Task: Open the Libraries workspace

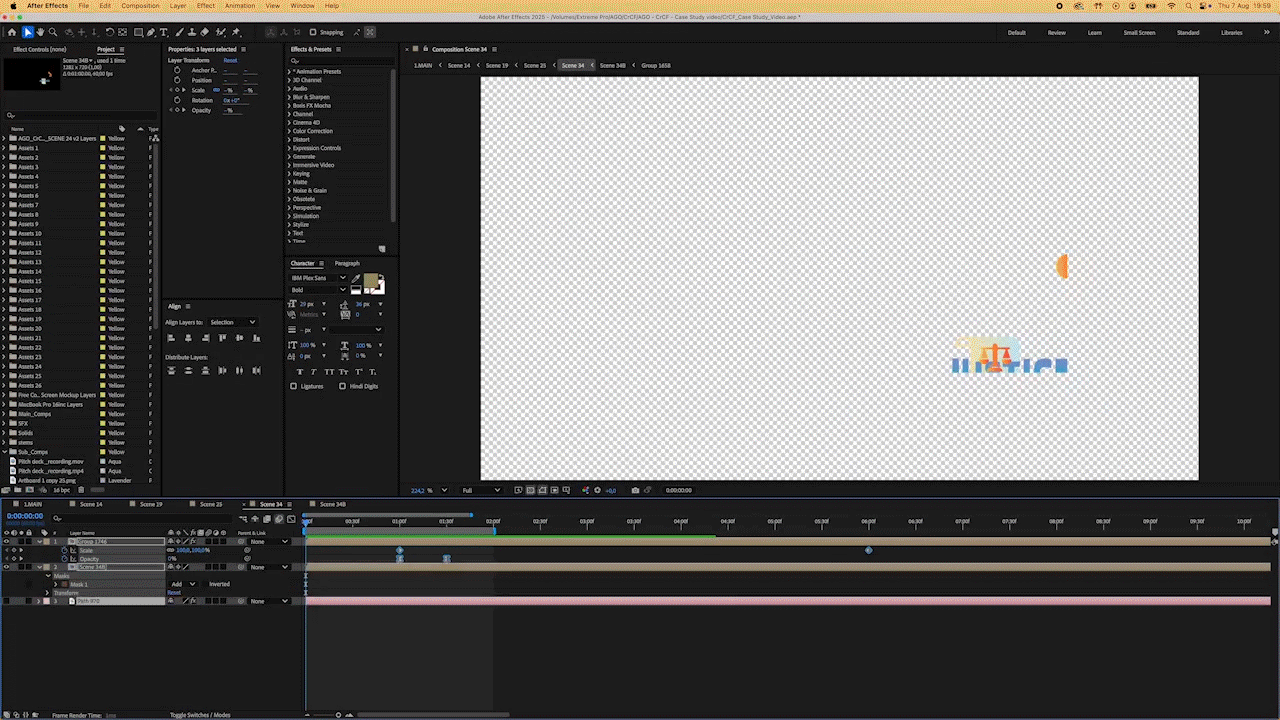Action: click(x=1232, y=32)
